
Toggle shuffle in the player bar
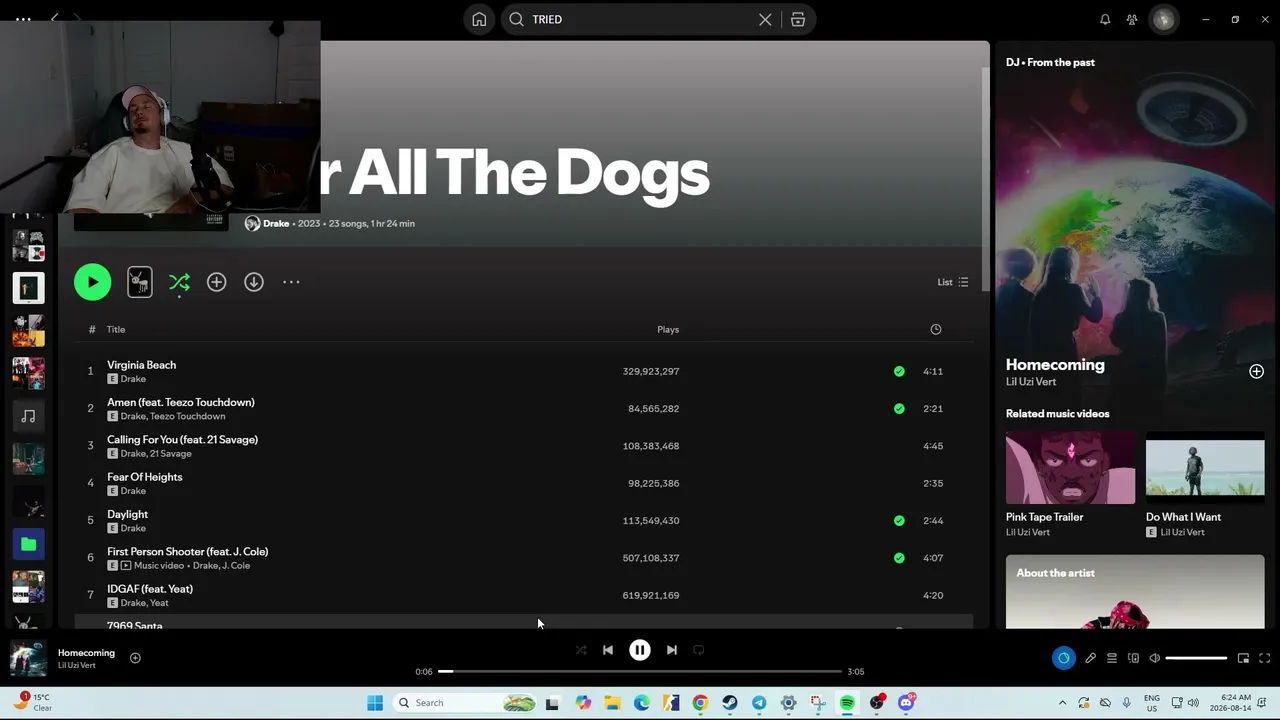pyautogui.click(x=581, y=650)
